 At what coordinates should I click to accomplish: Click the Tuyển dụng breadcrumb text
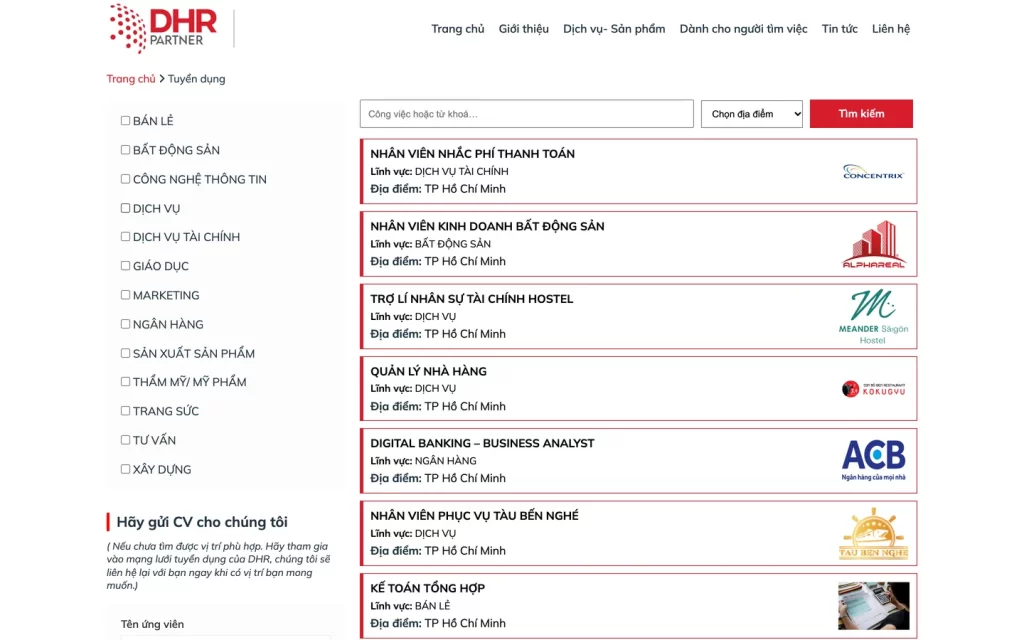(x=197, y=78)
